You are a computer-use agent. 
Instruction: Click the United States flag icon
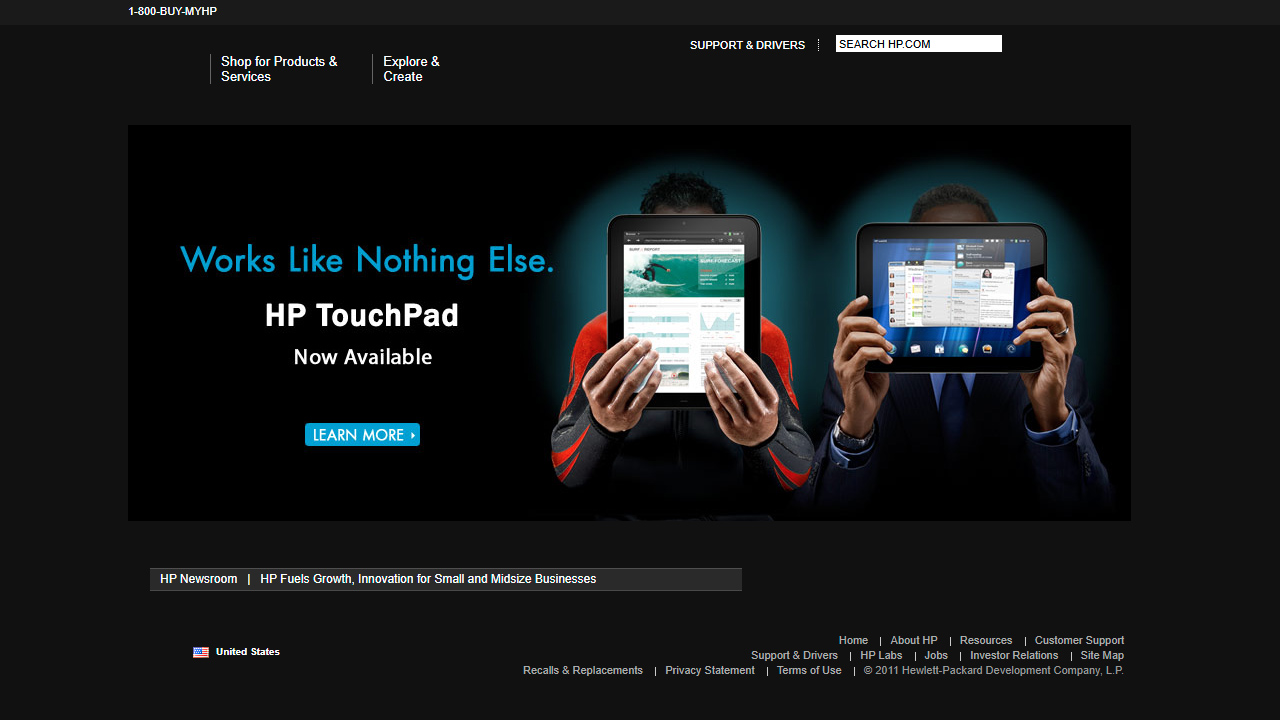tap(201, 652)
